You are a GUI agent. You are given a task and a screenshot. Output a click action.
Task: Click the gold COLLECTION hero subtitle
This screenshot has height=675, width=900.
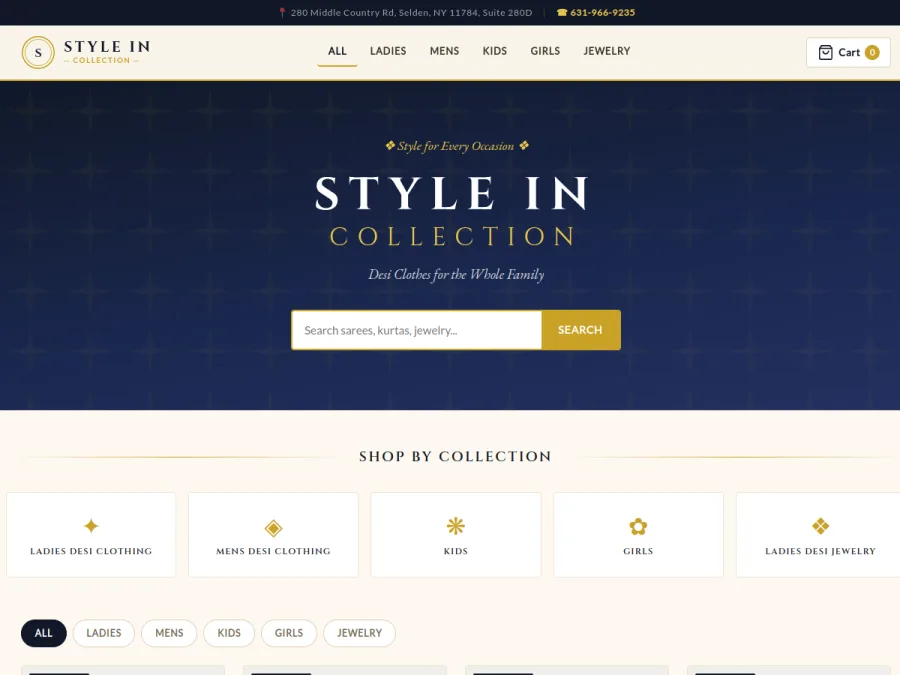[452, 236]
